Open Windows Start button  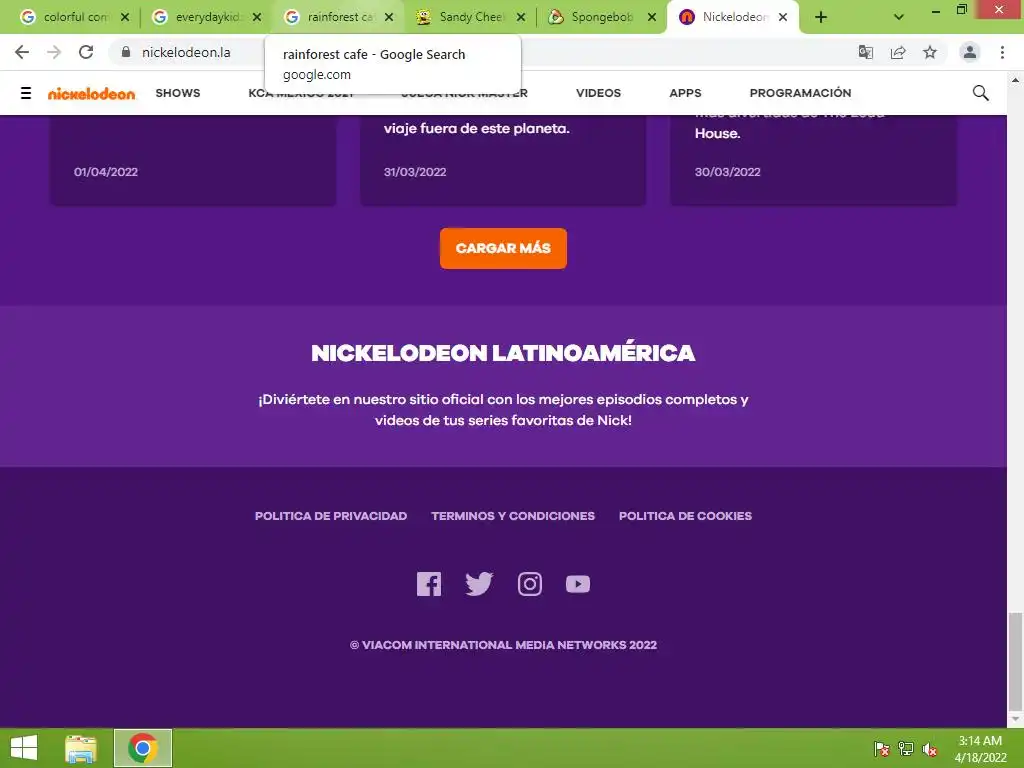pyautogui.click(x=24, y=748)
